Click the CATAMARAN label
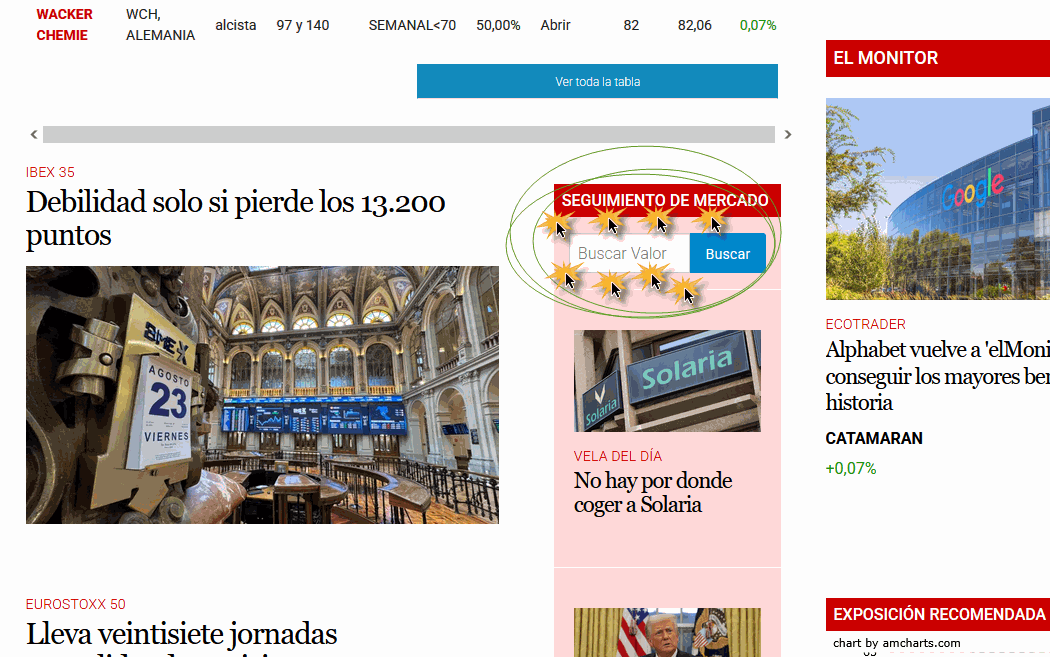 (x=874, y=439)
